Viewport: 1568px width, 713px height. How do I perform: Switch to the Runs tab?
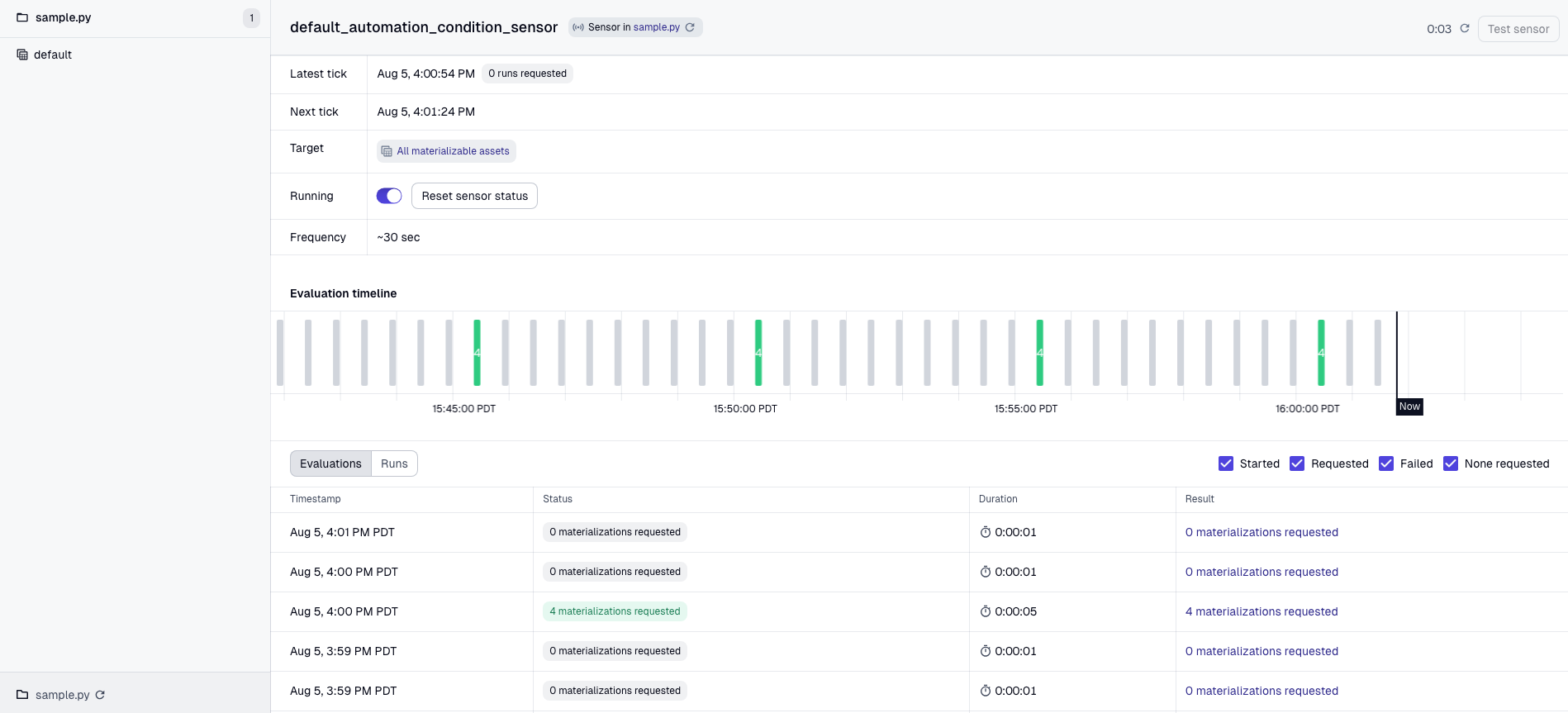click(x=394, y=463)
